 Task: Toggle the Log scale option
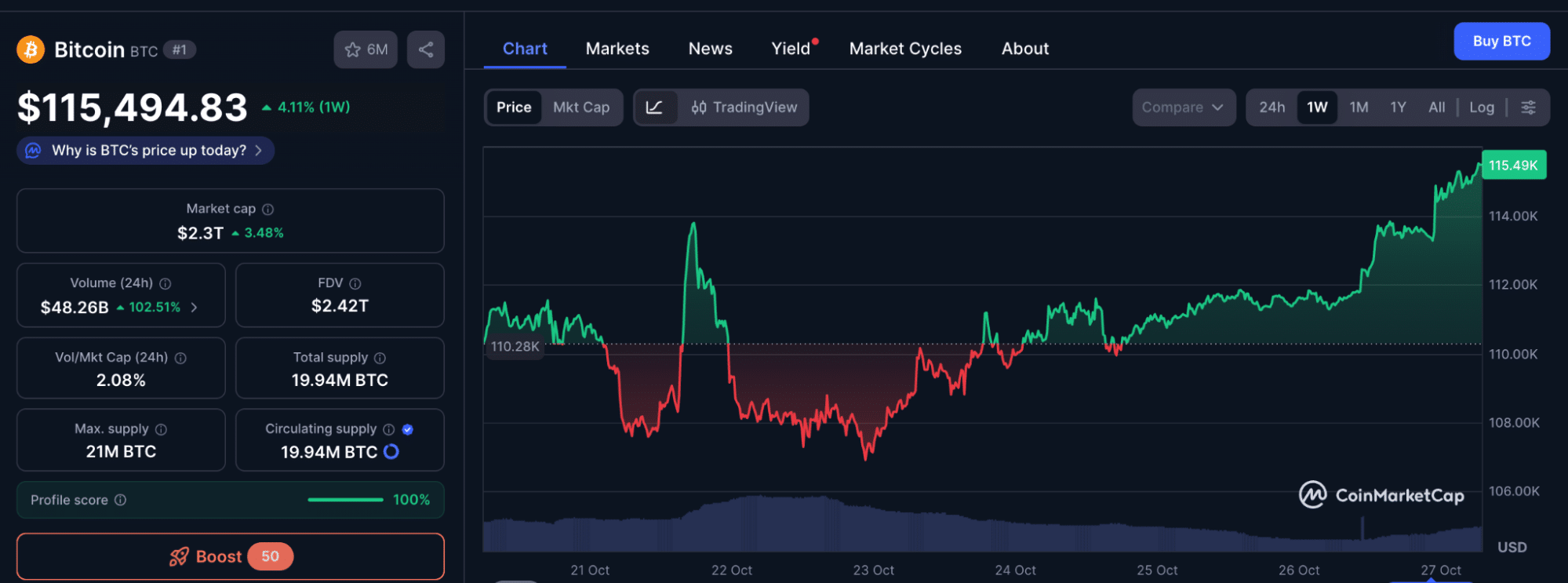1481,107
